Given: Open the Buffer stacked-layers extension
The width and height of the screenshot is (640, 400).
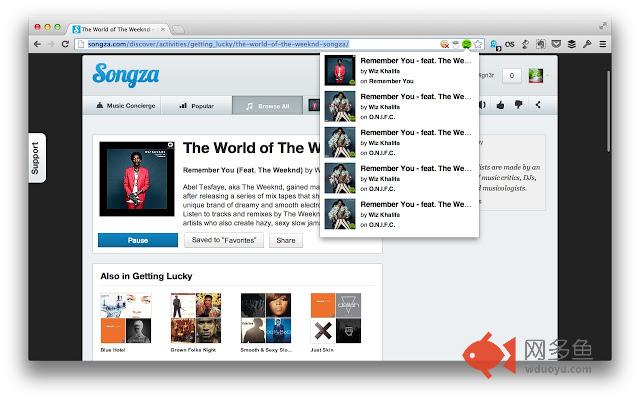Looking at the screenshot, I should [x=571, y=44].
